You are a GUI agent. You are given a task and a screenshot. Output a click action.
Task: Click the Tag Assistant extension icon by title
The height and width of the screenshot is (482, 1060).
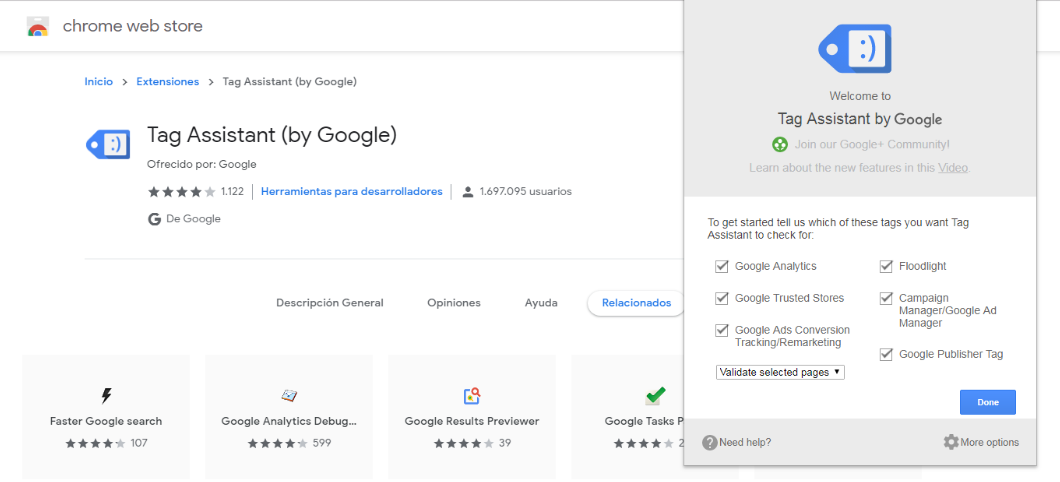[x=107, y=144]
